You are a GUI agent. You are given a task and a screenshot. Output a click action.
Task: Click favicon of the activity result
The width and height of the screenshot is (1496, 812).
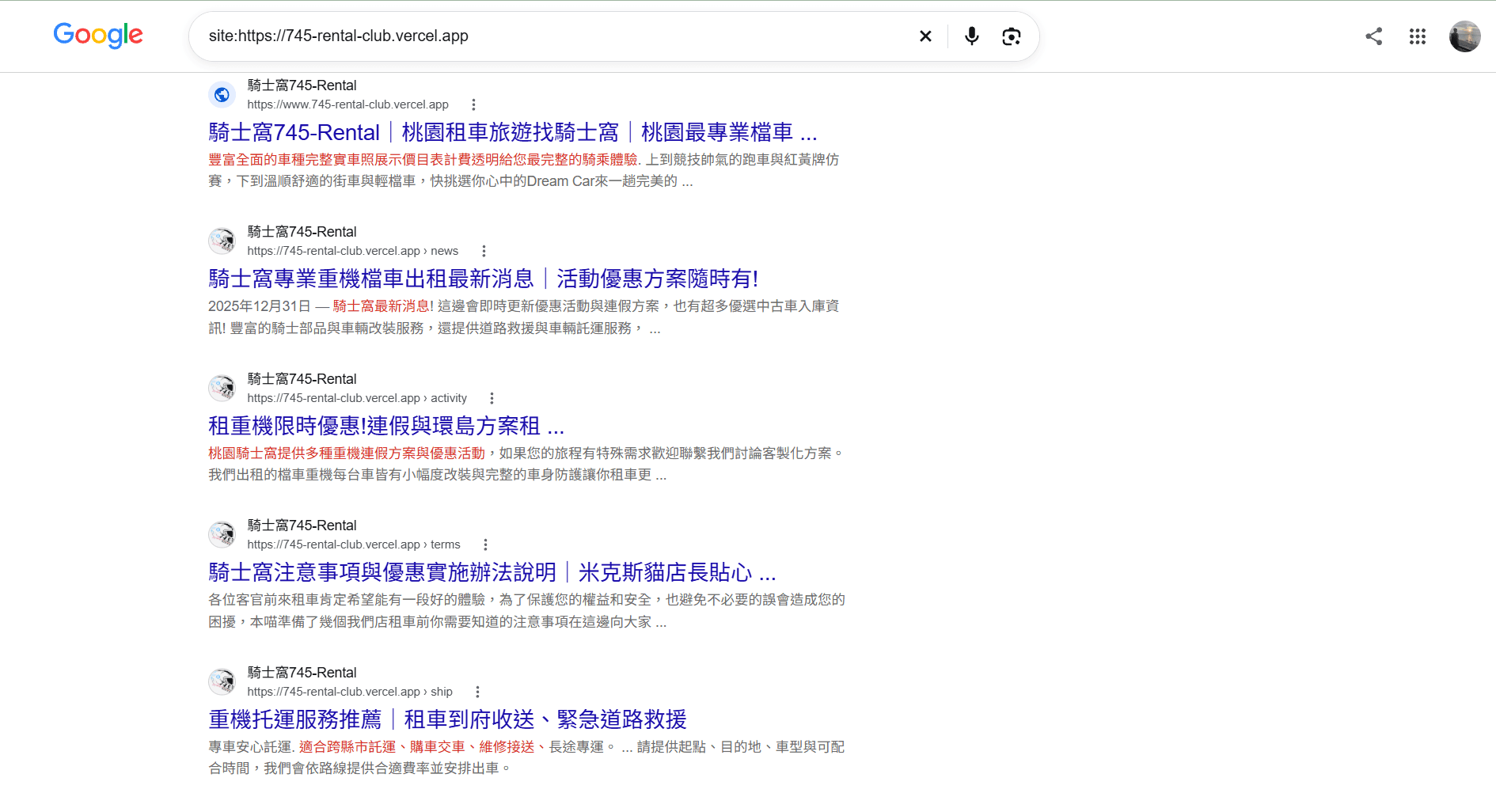click(222, 389)
